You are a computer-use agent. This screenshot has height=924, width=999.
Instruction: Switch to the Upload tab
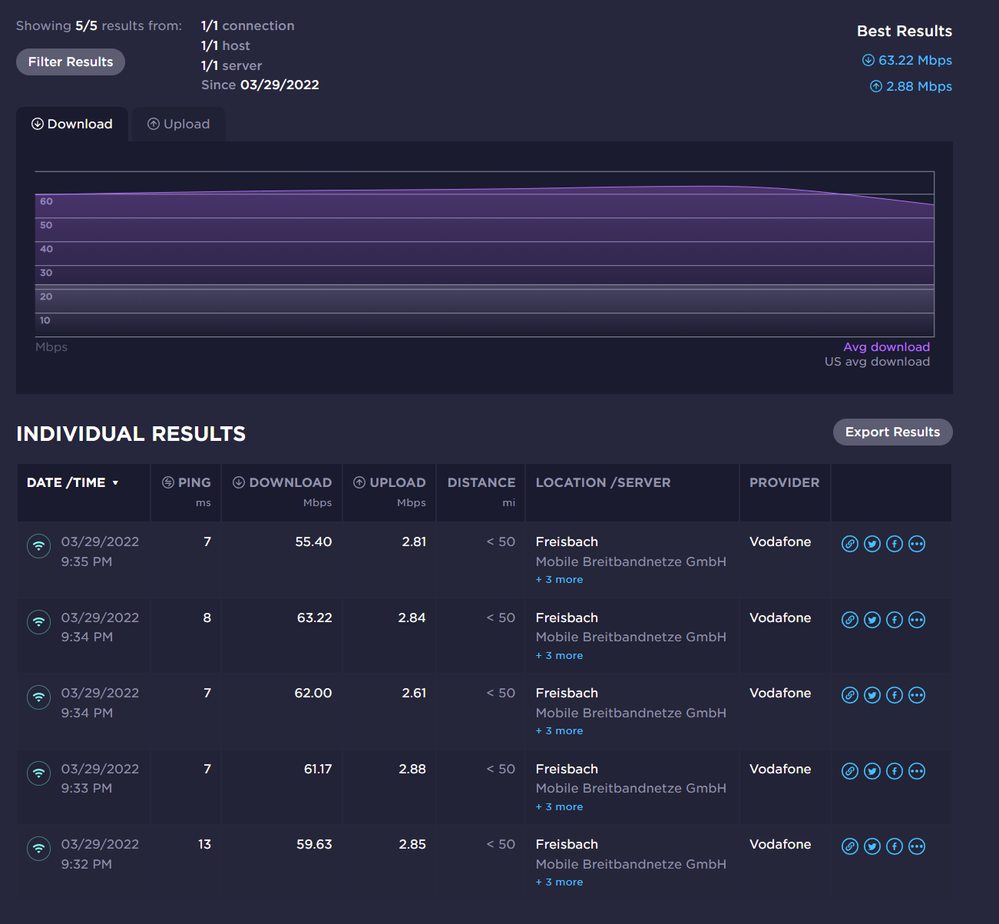[178, 123]
